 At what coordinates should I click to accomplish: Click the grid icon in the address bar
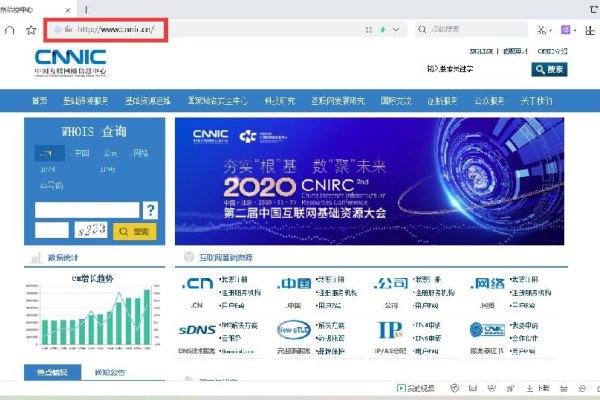(x=369, y=29)
